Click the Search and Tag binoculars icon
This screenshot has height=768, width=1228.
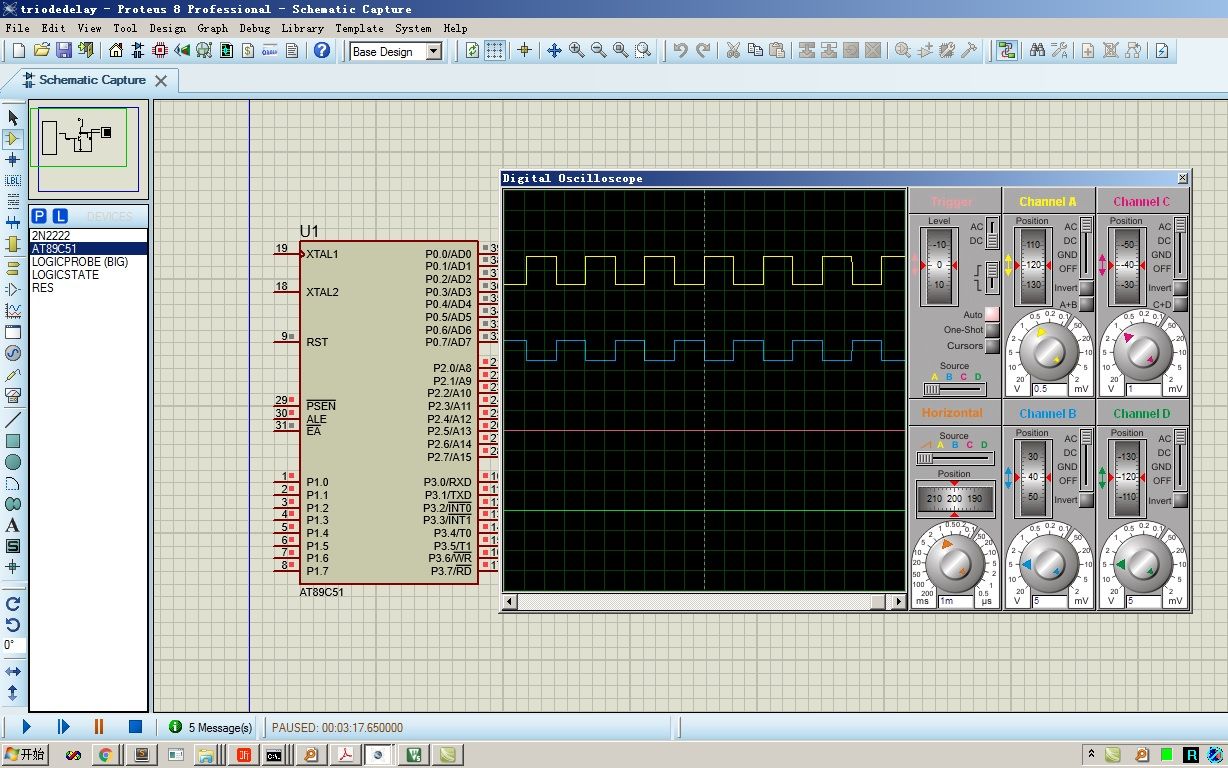point(1037,51)
